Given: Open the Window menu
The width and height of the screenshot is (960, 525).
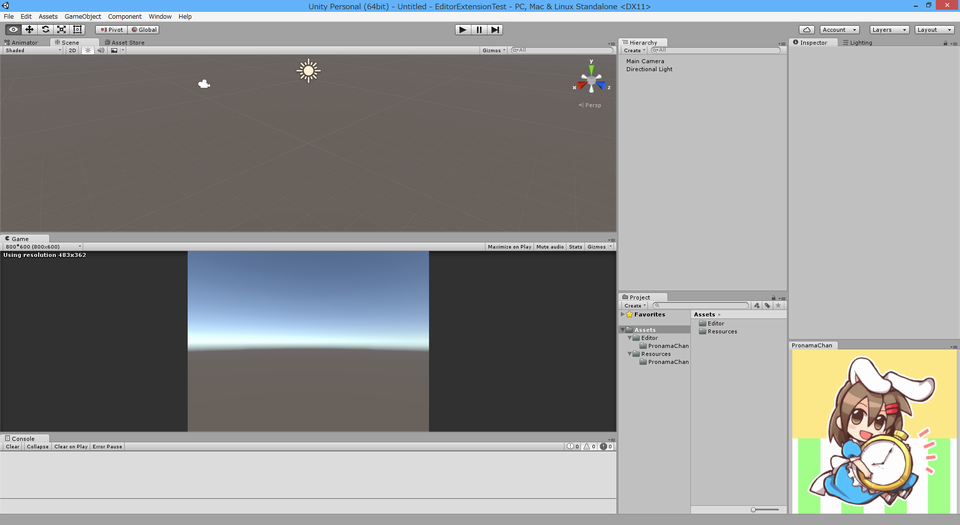Looking at the screenshot, I should click(x=160, y=17).
